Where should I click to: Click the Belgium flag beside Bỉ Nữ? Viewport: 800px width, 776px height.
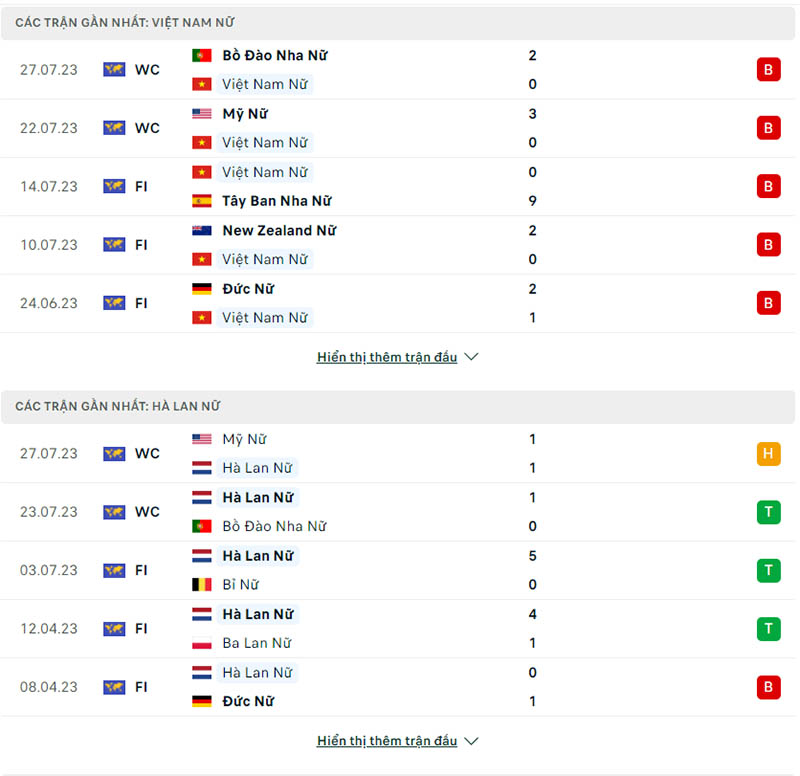202,585
